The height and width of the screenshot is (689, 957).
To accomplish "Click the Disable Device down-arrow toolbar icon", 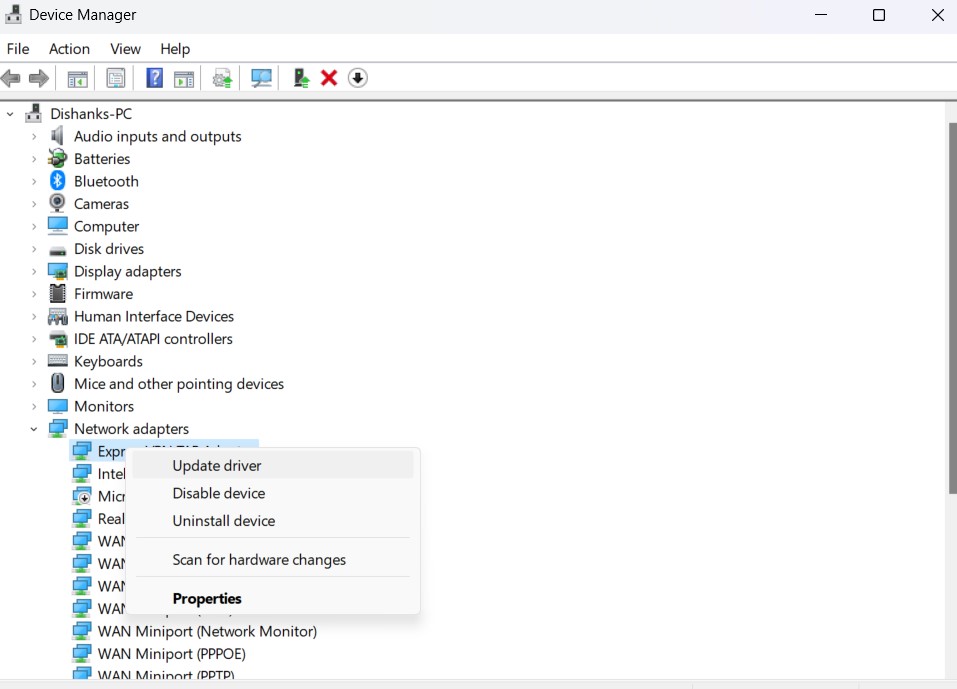I will coord(357,77).
